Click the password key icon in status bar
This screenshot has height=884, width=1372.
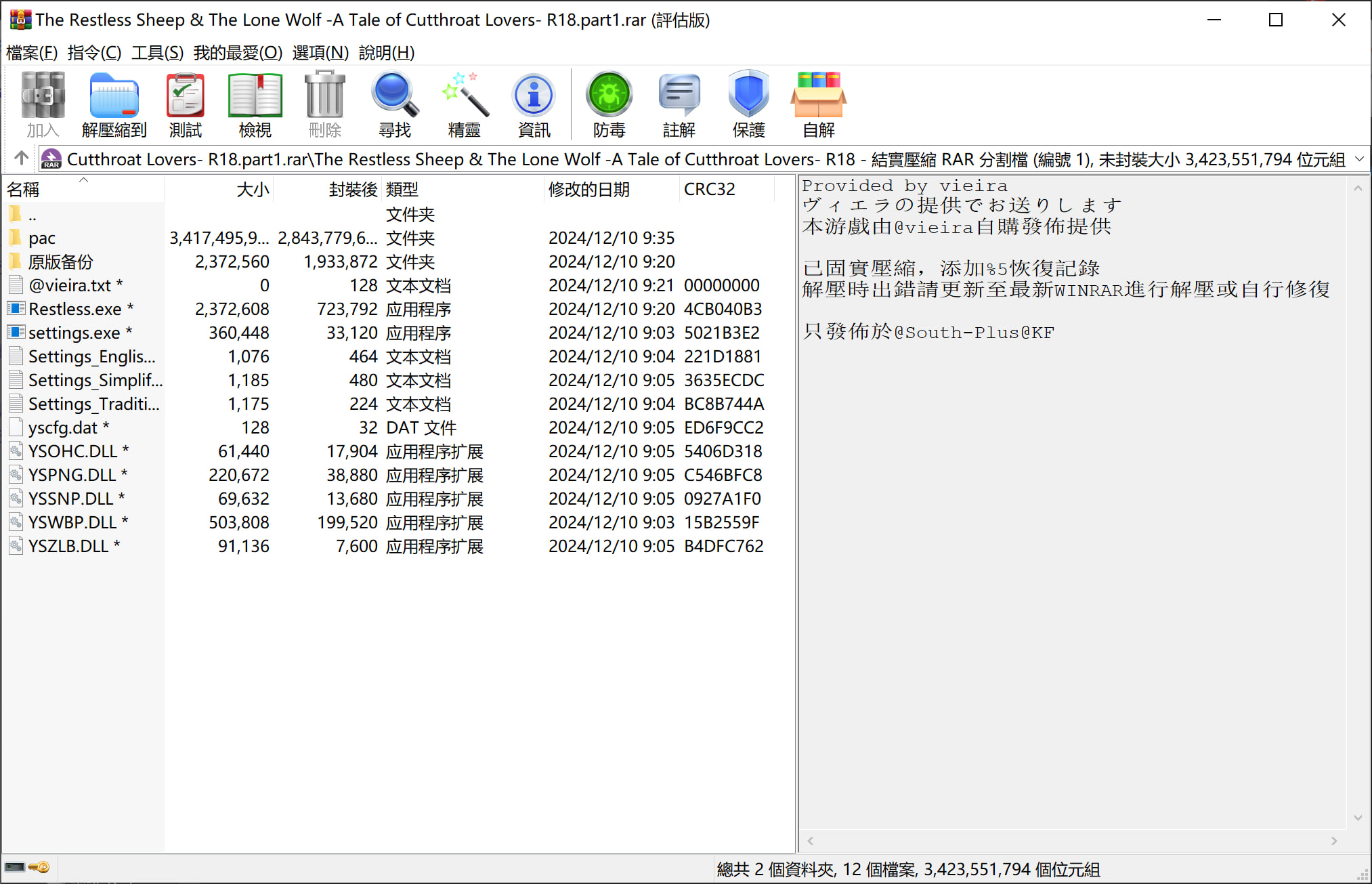point(39,868)
